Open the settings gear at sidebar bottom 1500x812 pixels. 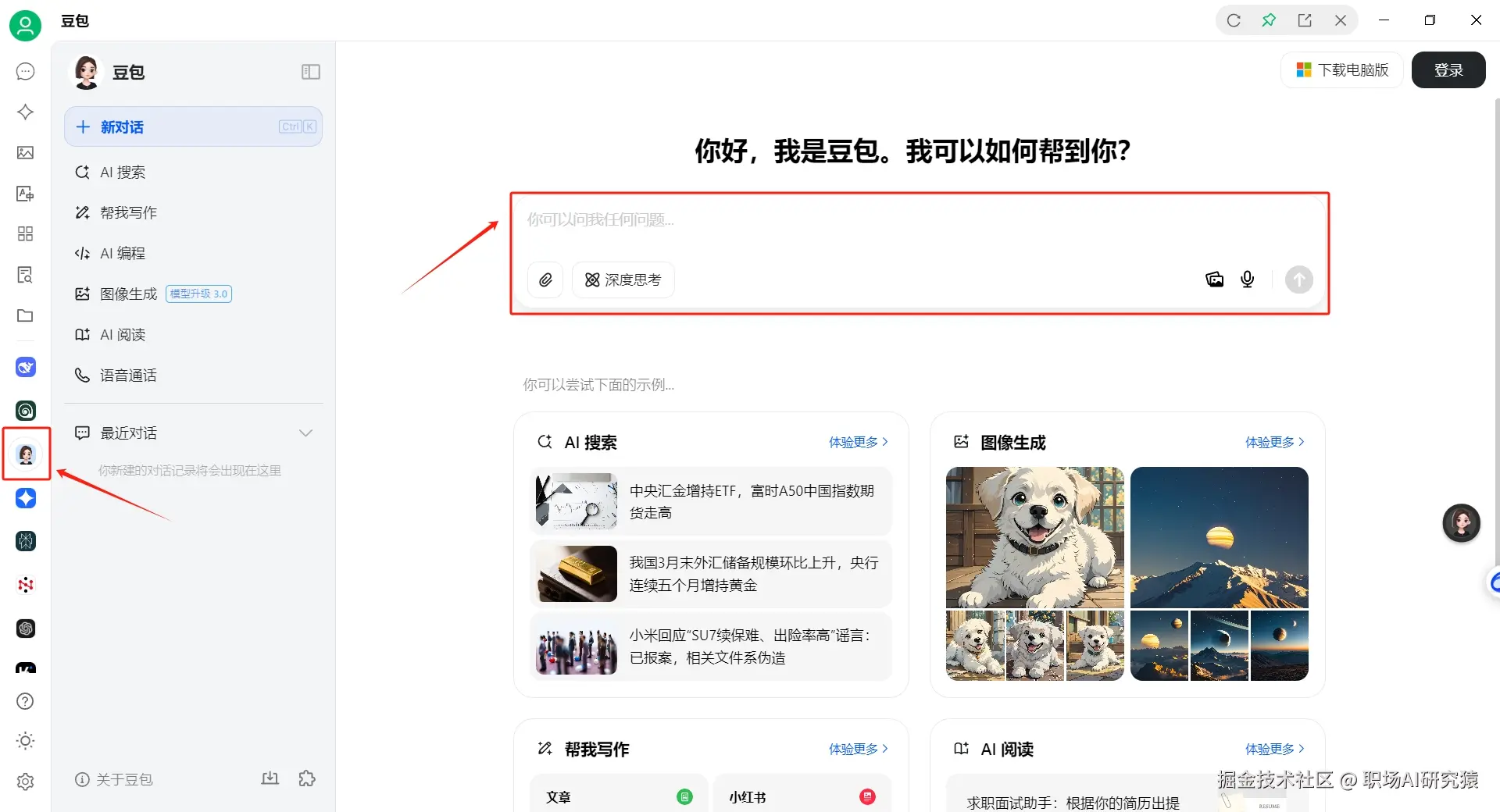click(x=25, y=781)
